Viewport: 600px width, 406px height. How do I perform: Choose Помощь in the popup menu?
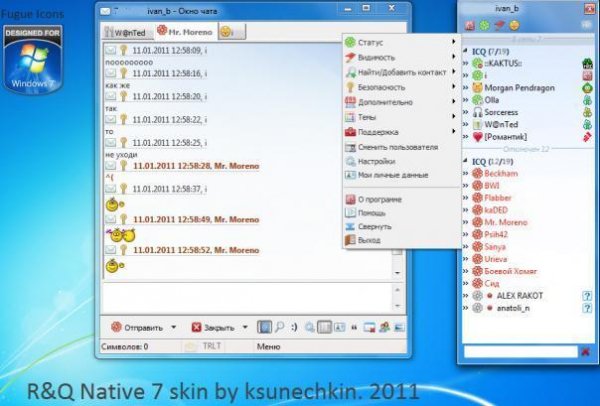coord(401,213)
